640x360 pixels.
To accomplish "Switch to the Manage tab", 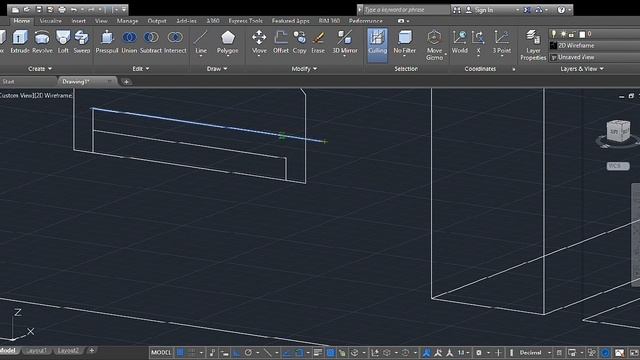I will coord(127,20).
